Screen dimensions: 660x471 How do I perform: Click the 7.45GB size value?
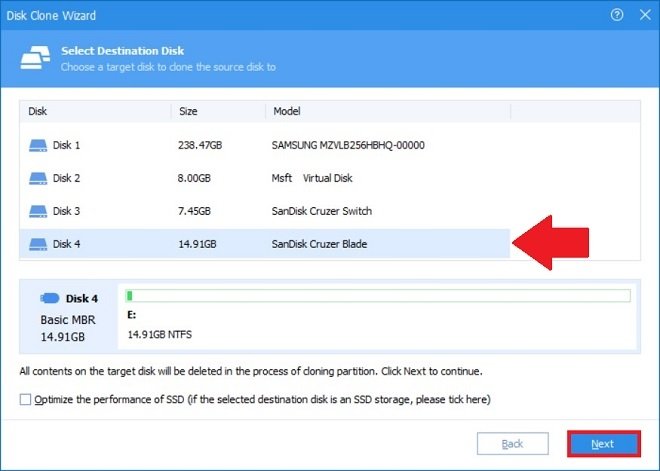[x=194, y=211]
